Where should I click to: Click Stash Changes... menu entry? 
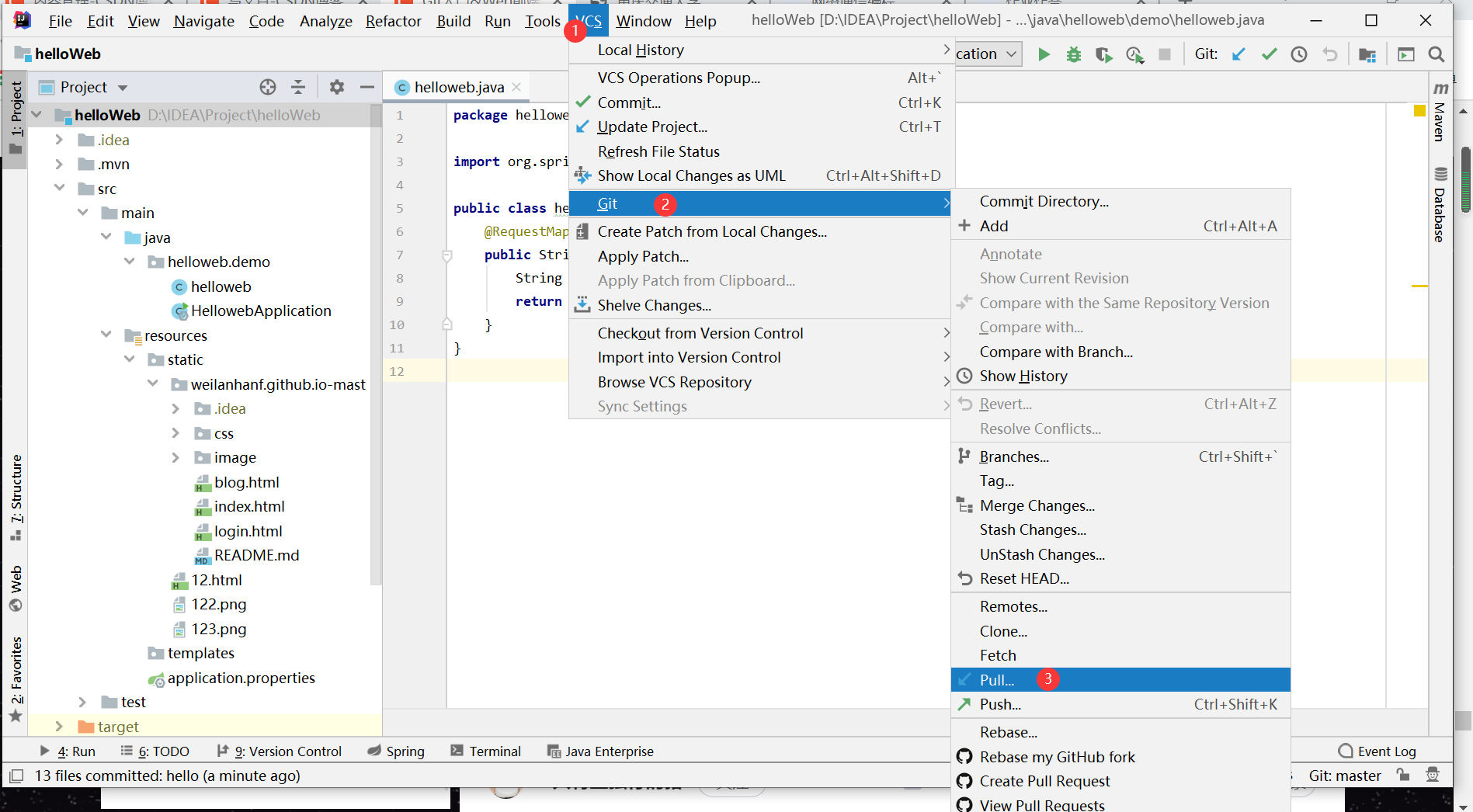1120,529
